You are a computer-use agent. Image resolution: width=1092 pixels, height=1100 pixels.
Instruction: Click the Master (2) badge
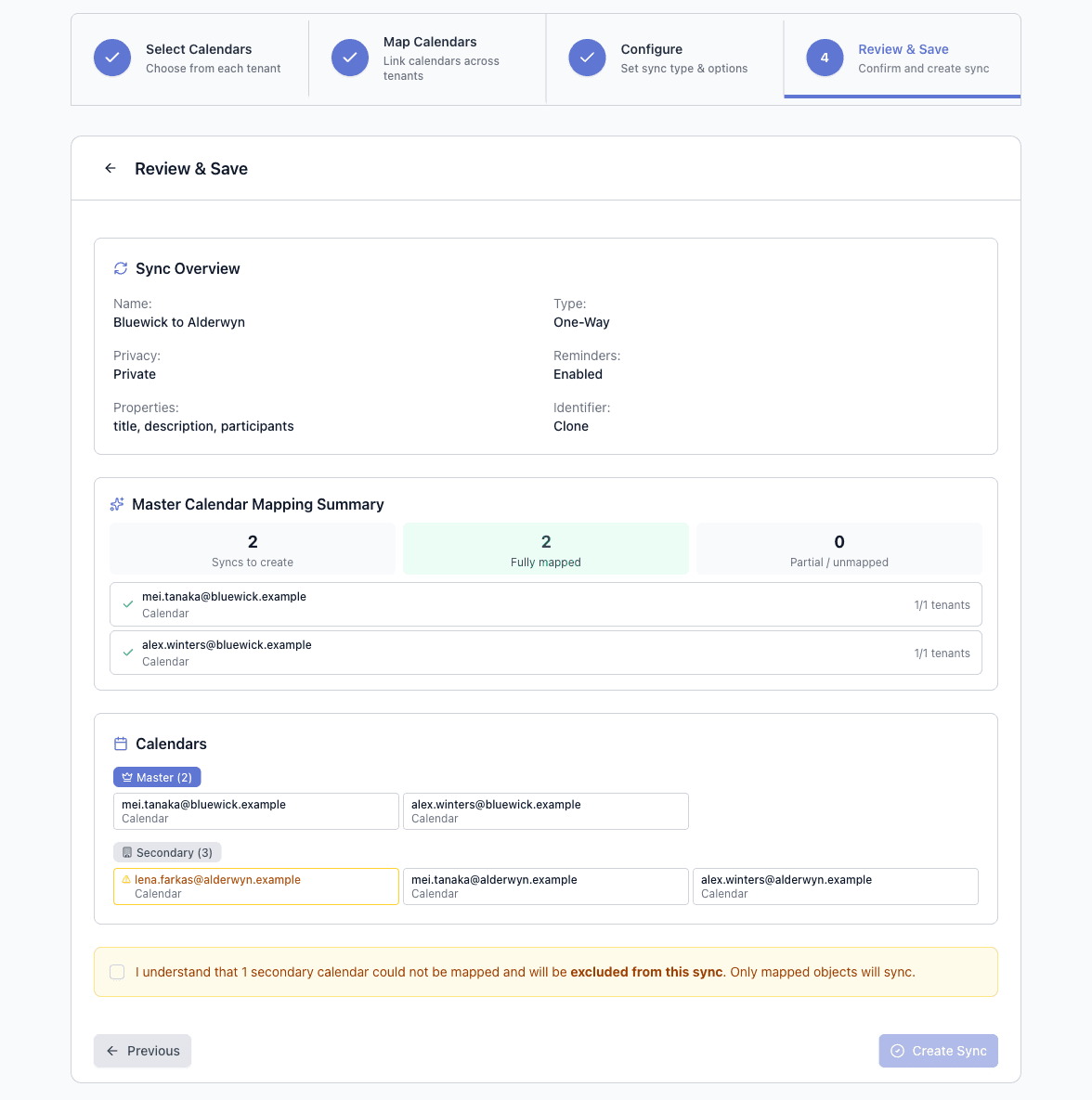(x=157, y=777)
